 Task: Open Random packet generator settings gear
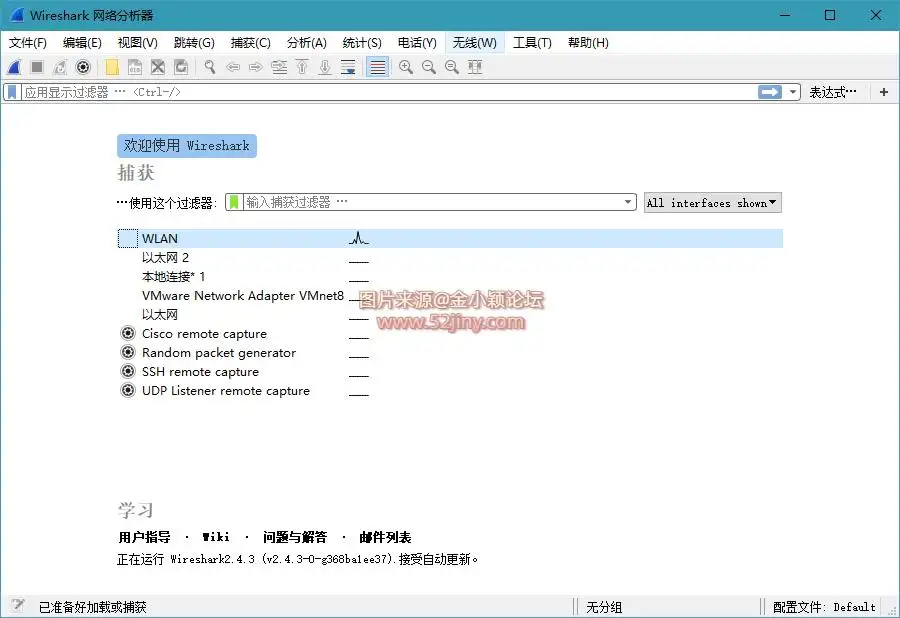pyautogui.click(x=129, y=352)
